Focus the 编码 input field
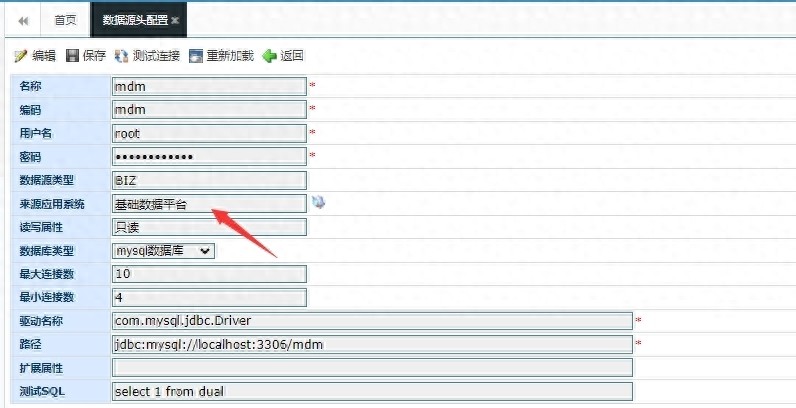 pos(209,110)
